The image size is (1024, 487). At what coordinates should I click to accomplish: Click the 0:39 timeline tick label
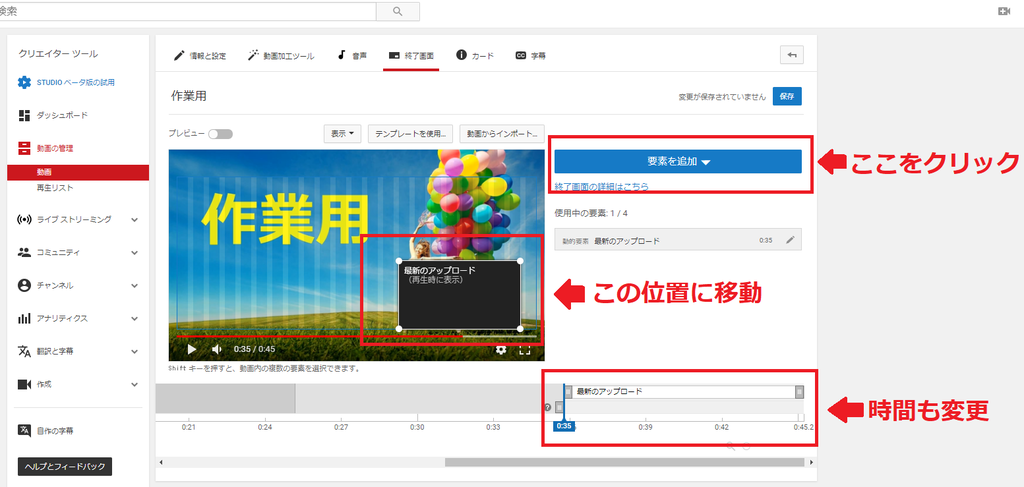[x=645, y=427]
